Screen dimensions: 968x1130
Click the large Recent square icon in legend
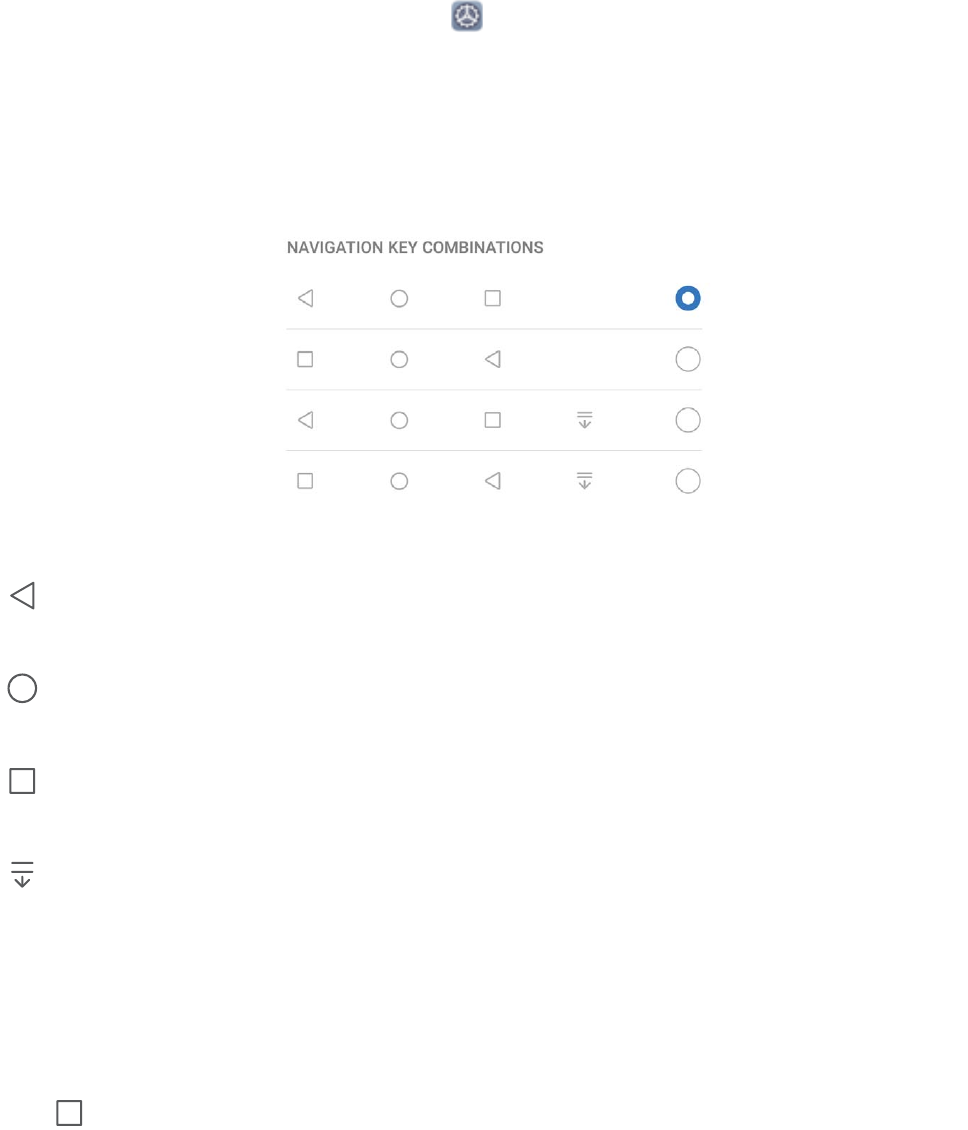coord(23,781)
